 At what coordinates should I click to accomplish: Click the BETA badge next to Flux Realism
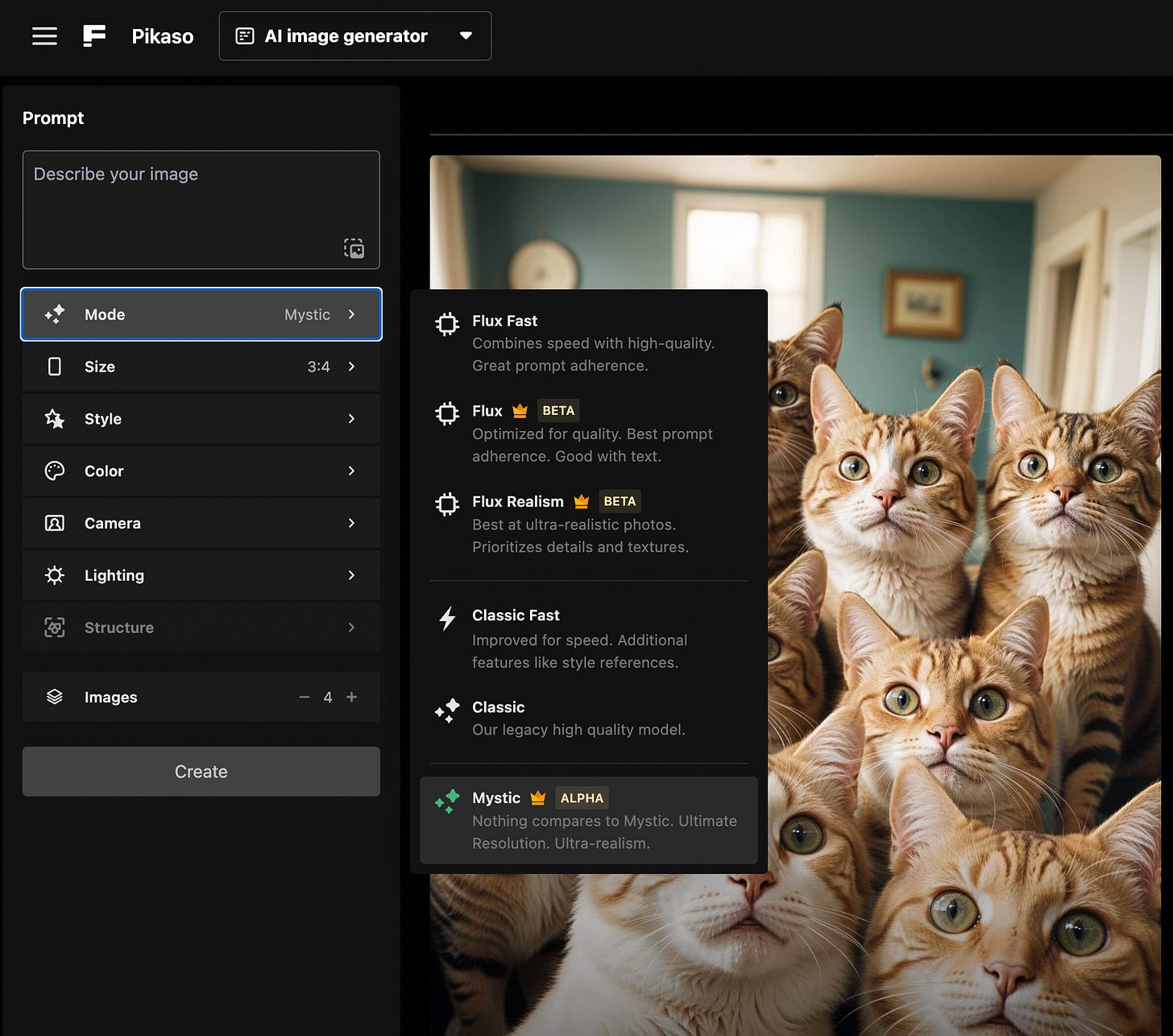[x=620, y=501]
